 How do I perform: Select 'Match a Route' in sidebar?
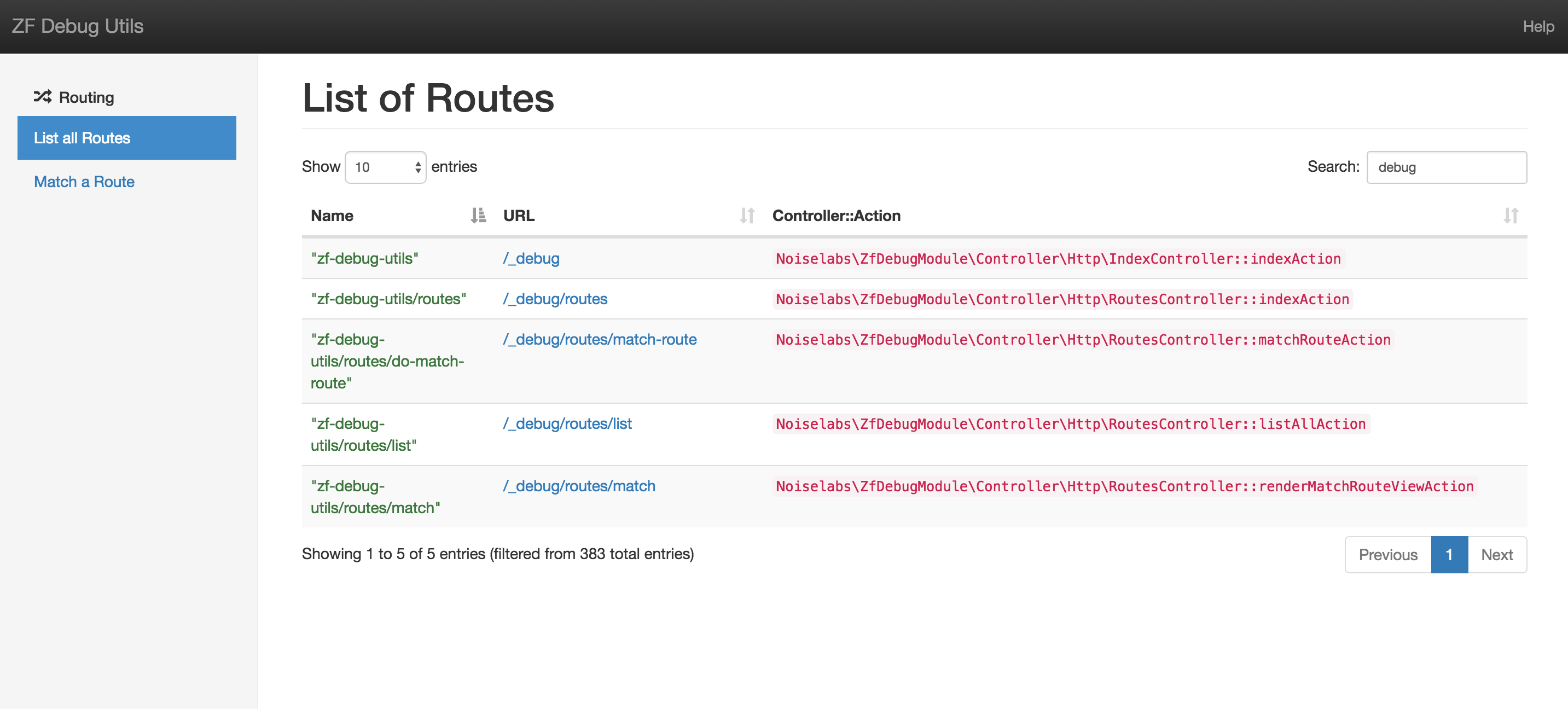pos(83,181)
